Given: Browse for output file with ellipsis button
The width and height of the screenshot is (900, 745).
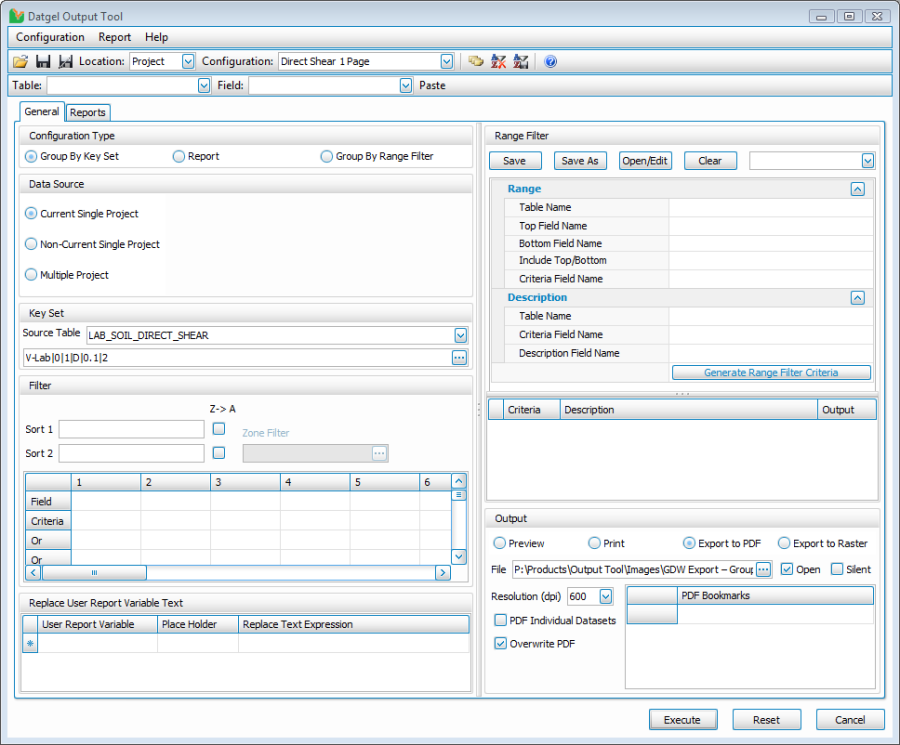Looking at the screenshot, I should (x=764, y=569).
